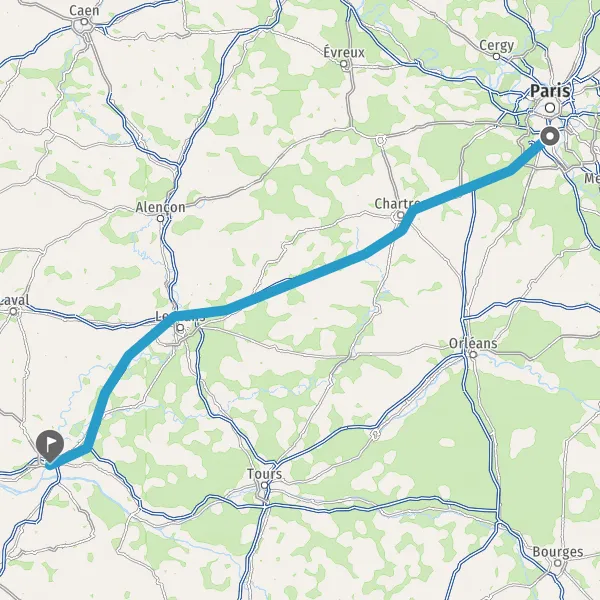Click the Tours city marker dot
Screen dimensions: 600x600
264,485
